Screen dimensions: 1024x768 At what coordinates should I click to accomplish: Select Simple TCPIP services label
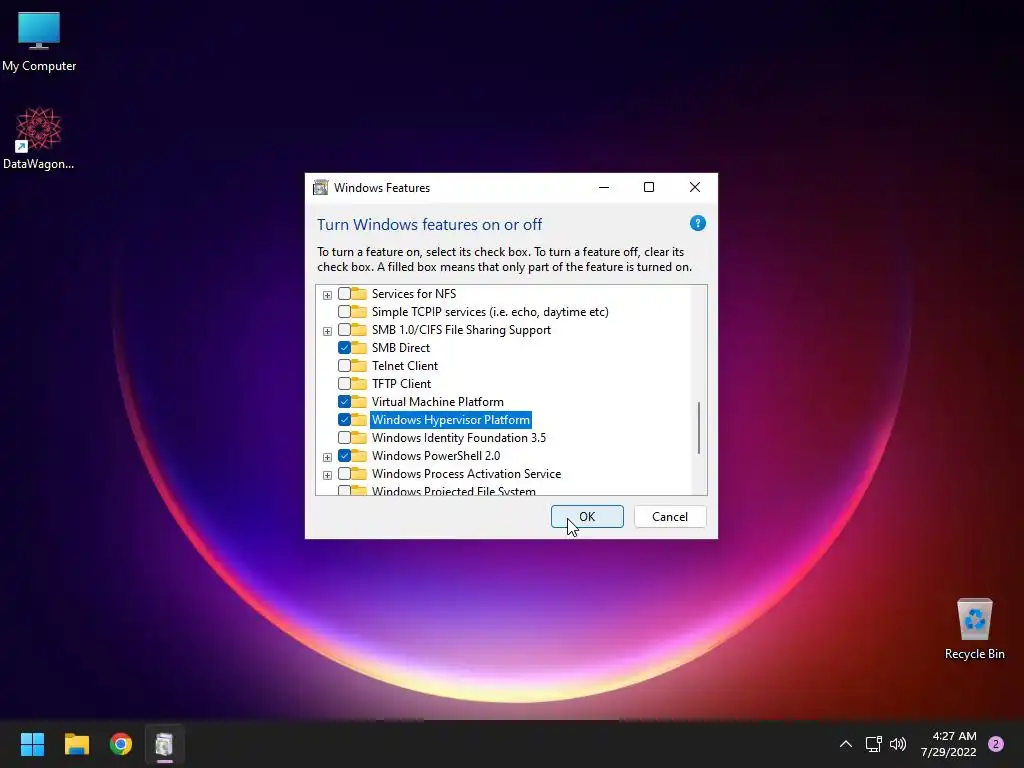(x=490, y=312)
